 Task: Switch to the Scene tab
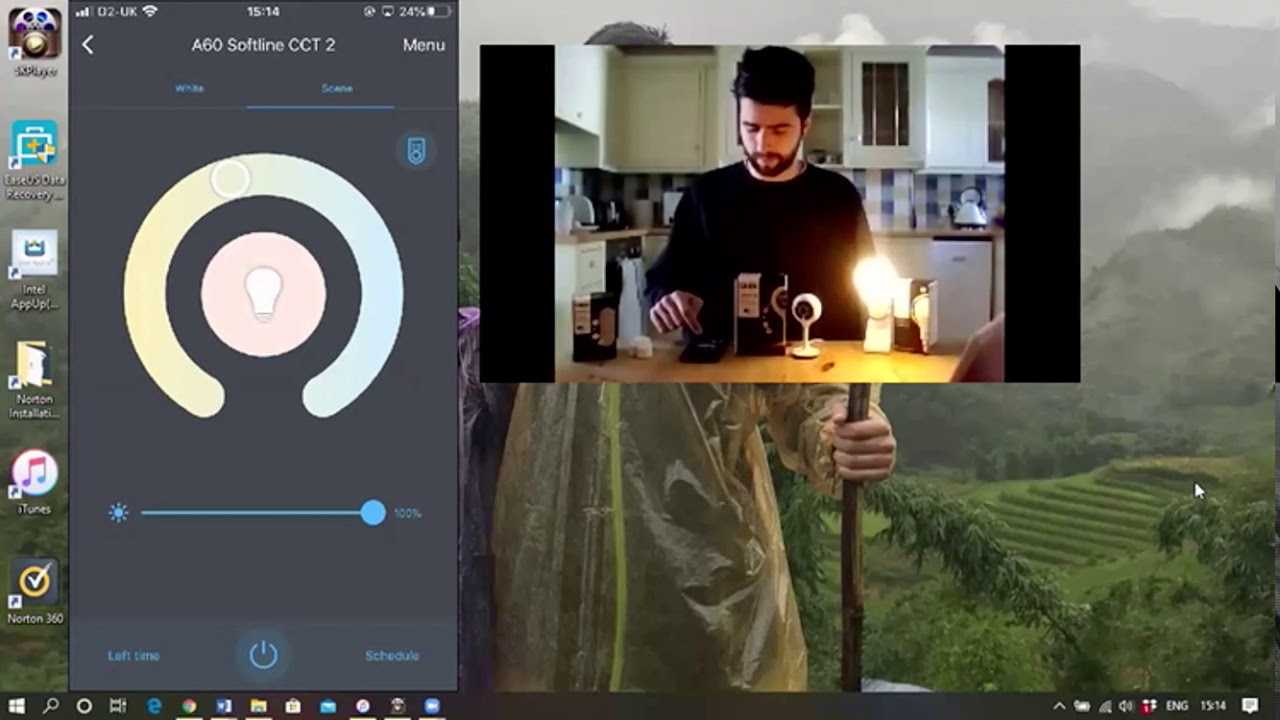[337, 88]
